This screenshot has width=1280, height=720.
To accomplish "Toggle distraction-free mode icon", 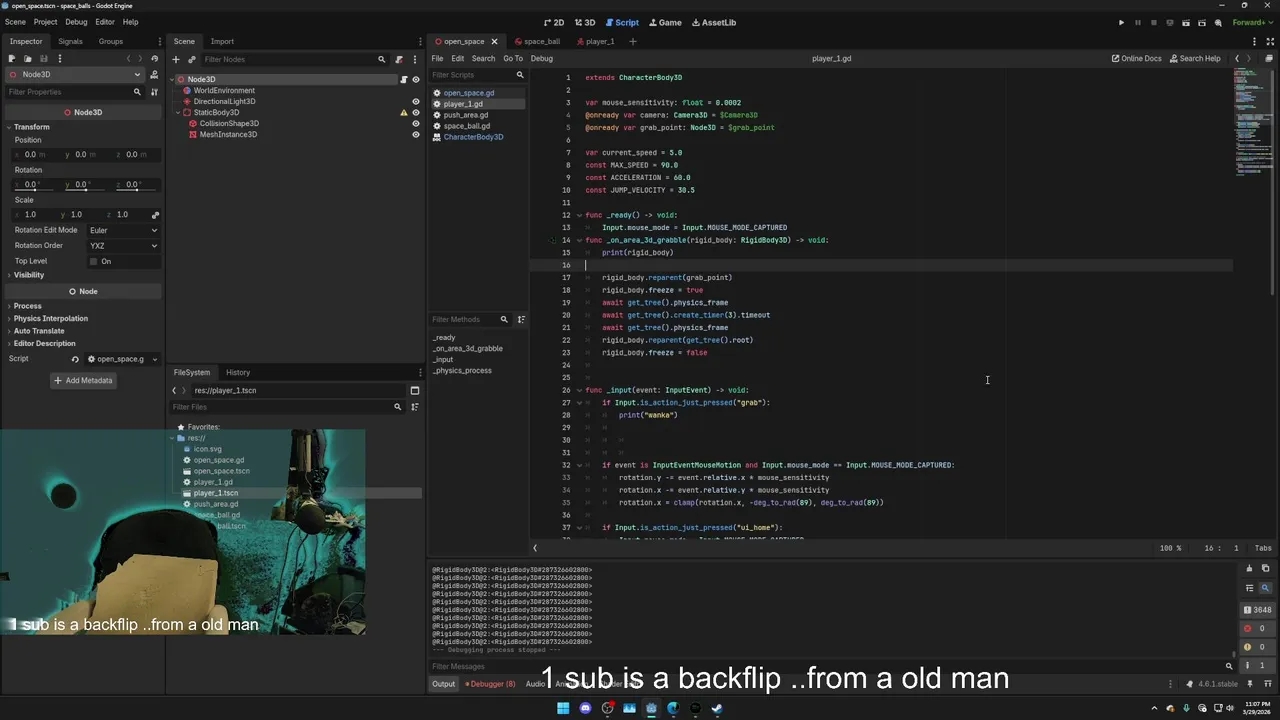I will pos(1270,41).
